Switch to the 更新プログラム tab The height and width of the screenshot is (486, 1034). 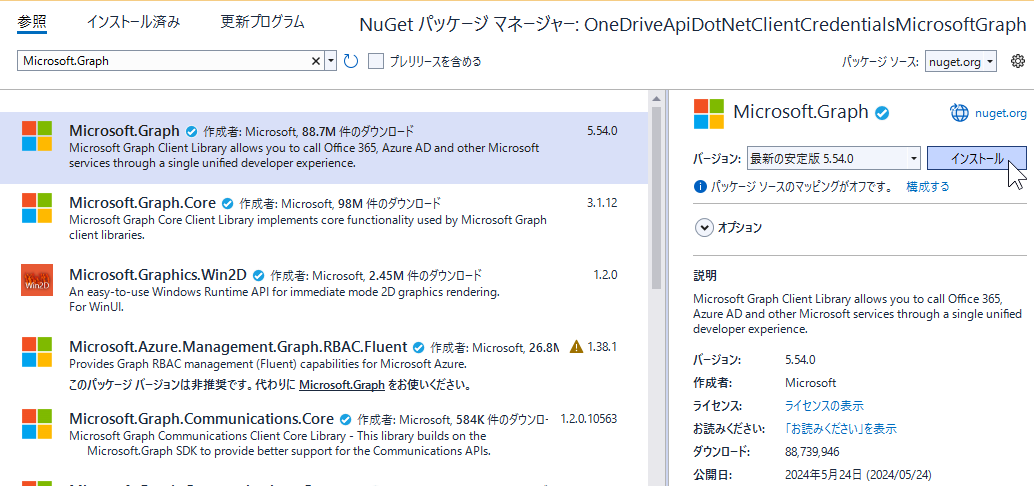(x=262, y=22)
